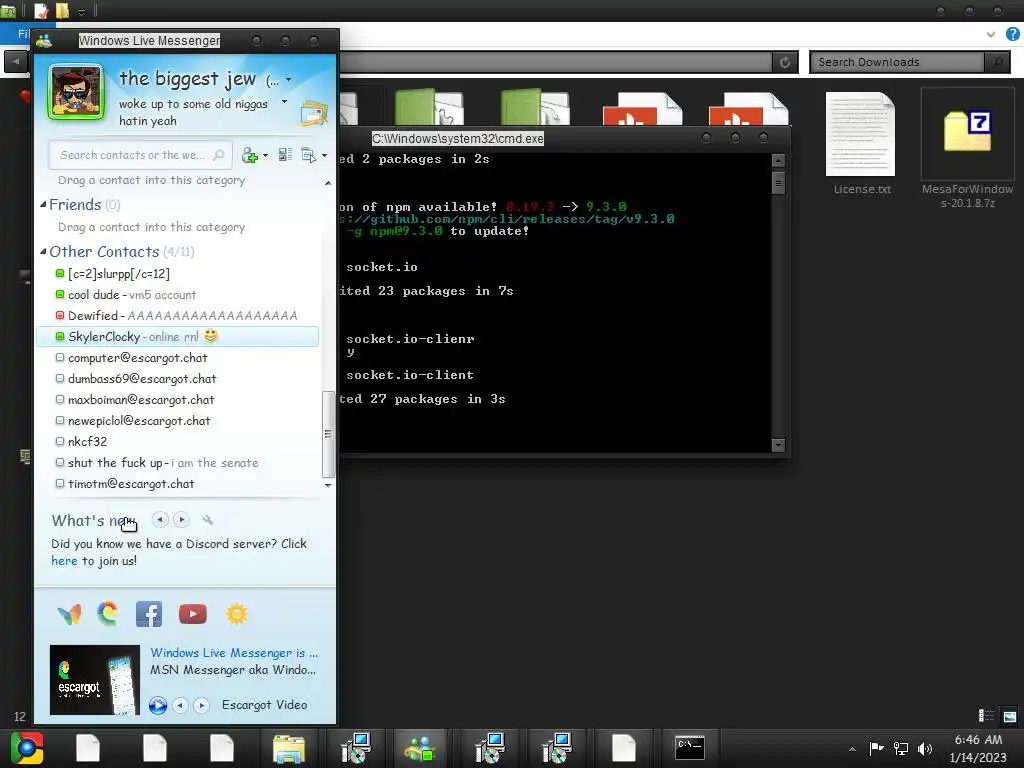Open the taskbar clock showing 6:46 AM

[978, 748]
